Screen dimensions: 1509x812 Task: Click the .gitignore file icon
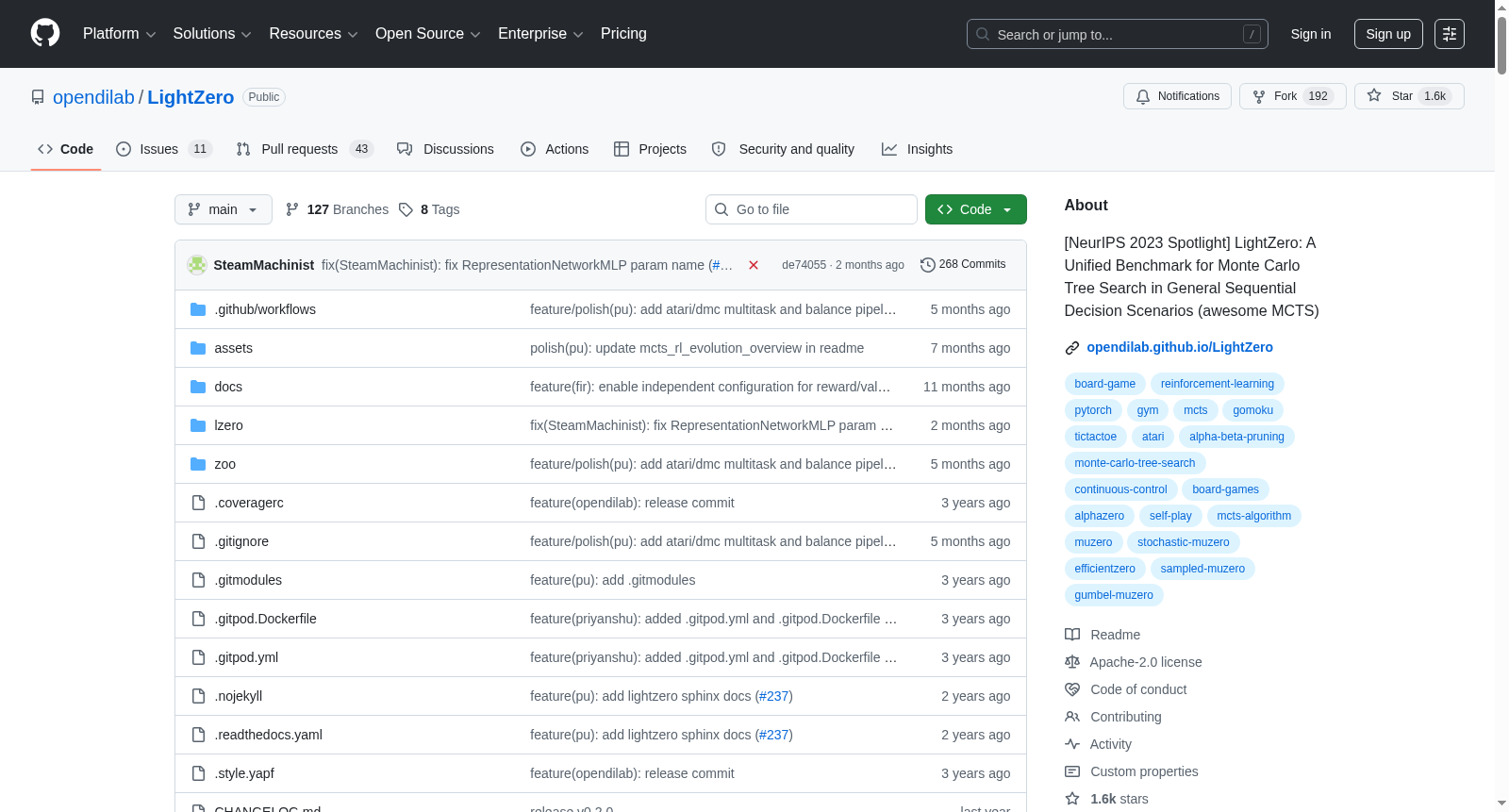point(198,541)
